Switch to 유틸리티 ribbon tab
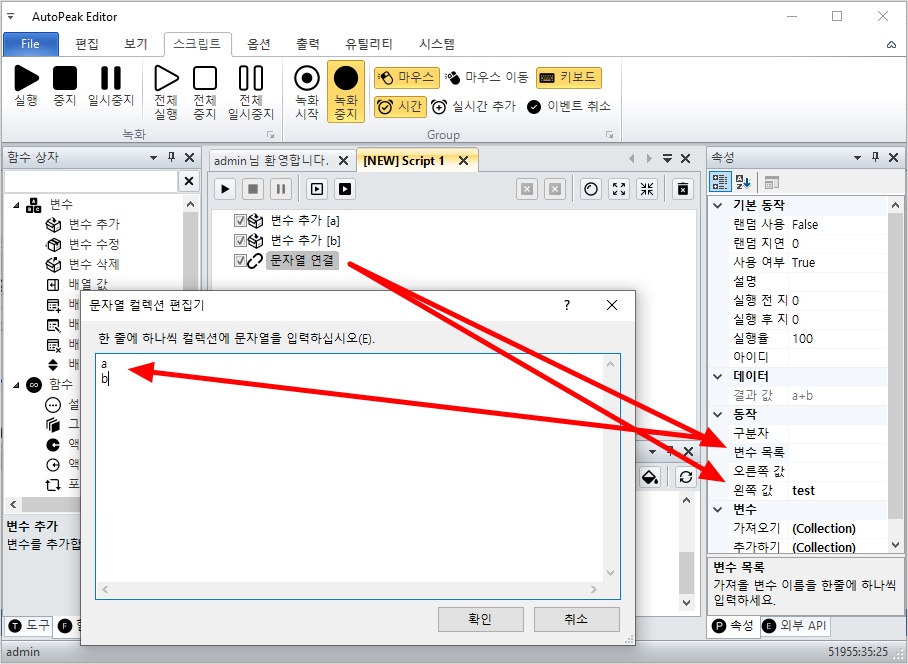This screenshot has width=908, height=664. [369, 44]
